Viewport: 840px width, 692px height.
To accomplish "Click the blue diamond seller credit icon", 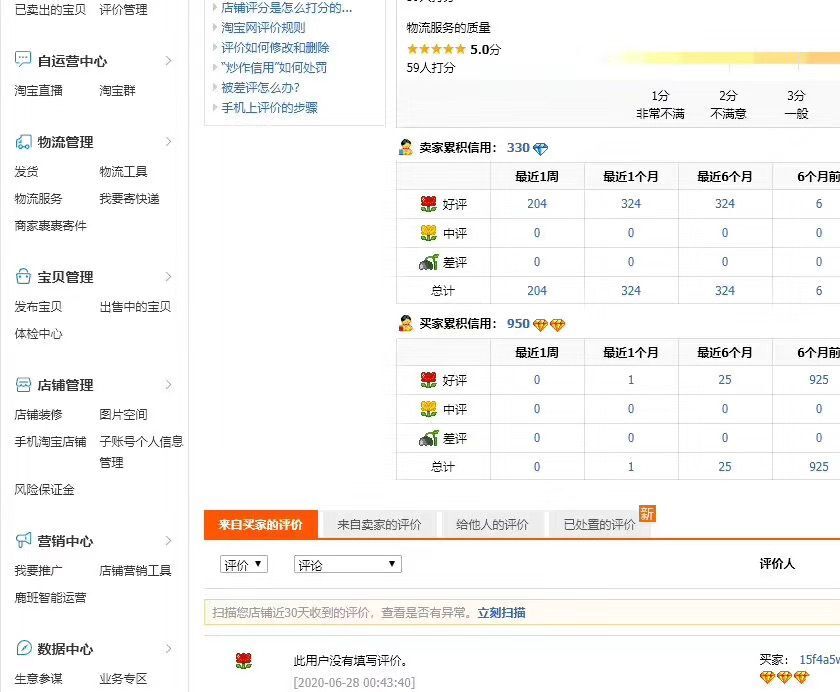I will 541,149.
